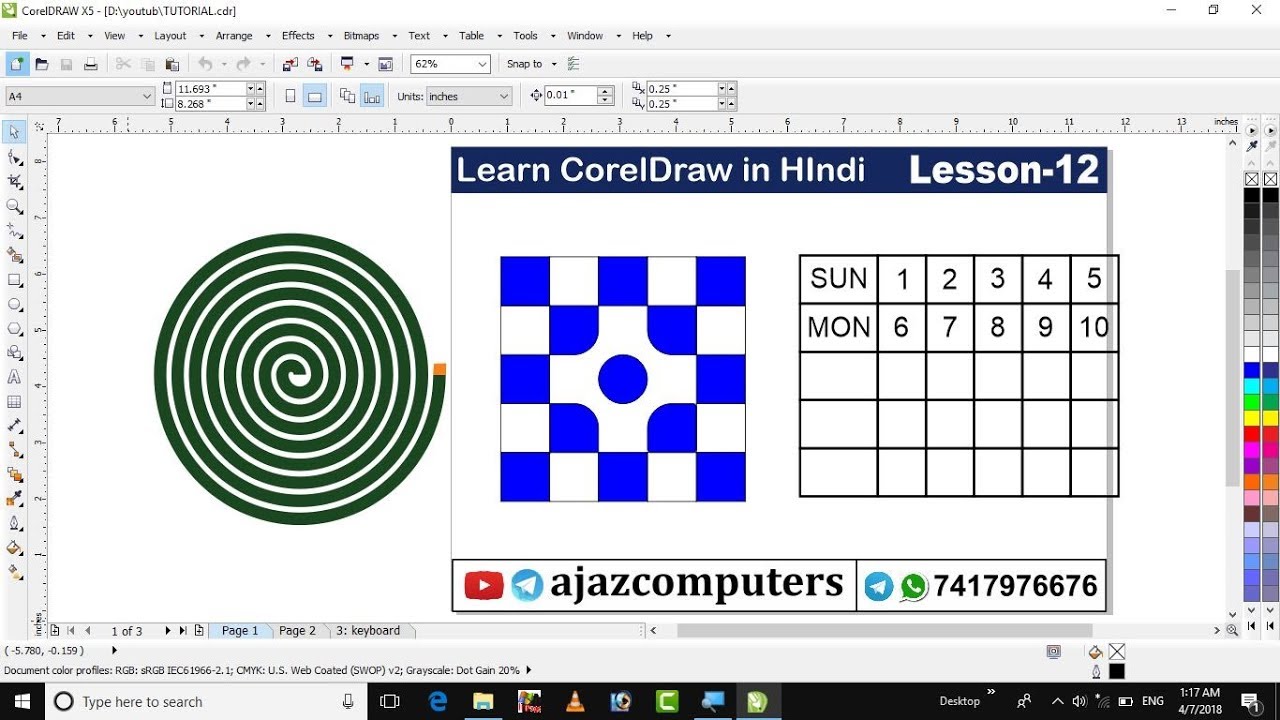Screen dimensions: 1280x720
Task: Click the page width field showing 11.693
Action: 210,89
